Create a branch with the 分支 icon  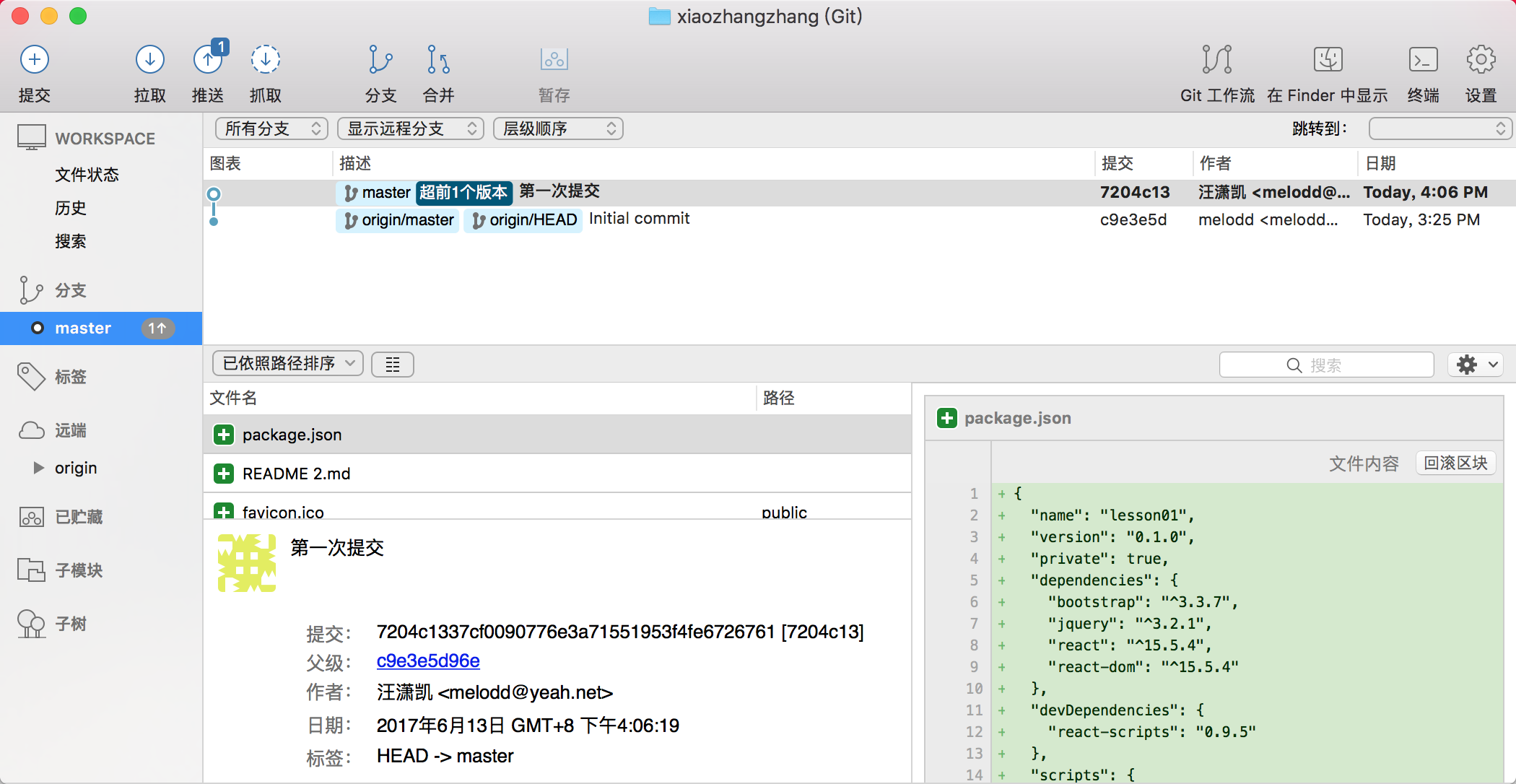[380, 60]
